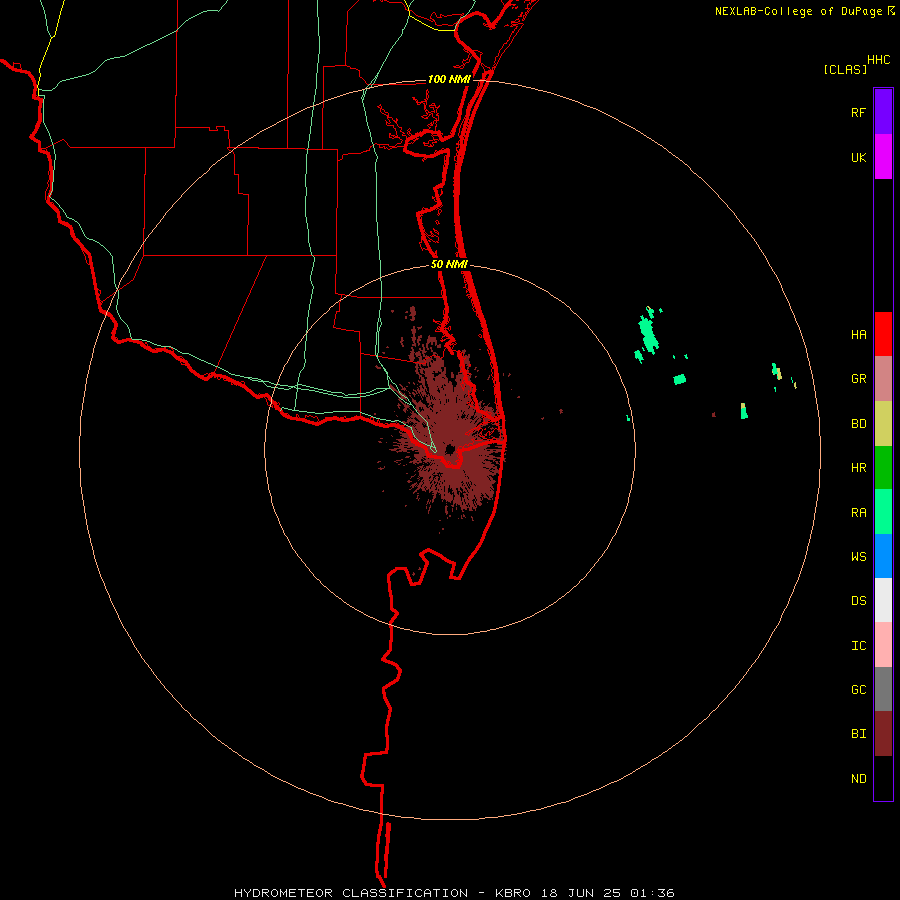The width and height of the screenshot is (900, 900).
Task: Click the GC legend label
Action: pos(858,690)
